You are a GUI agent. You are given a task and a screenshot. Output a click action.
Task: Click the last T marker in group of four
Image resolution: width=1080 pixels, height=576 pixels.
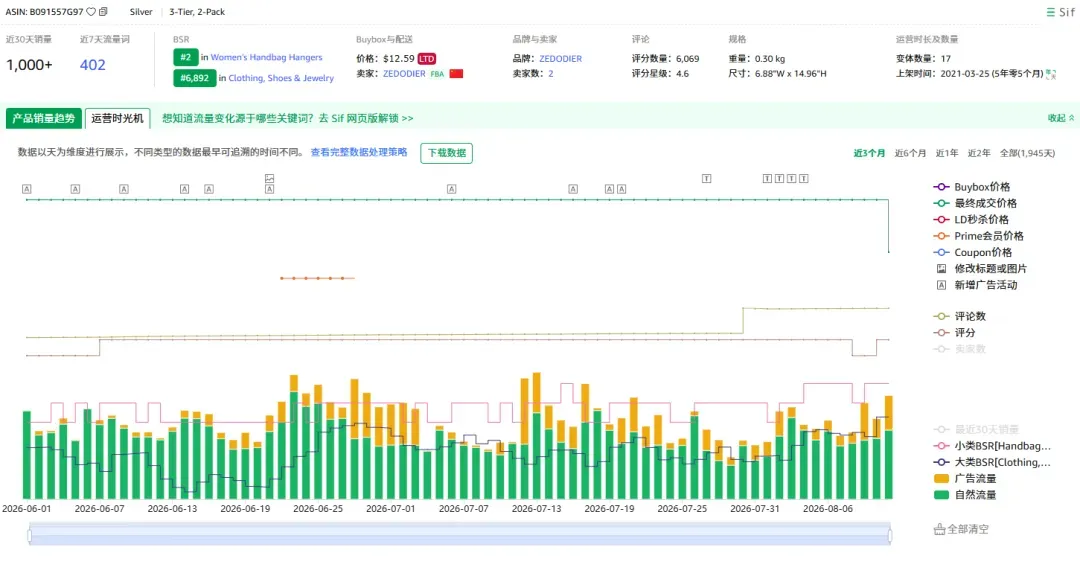coord(804,178)
